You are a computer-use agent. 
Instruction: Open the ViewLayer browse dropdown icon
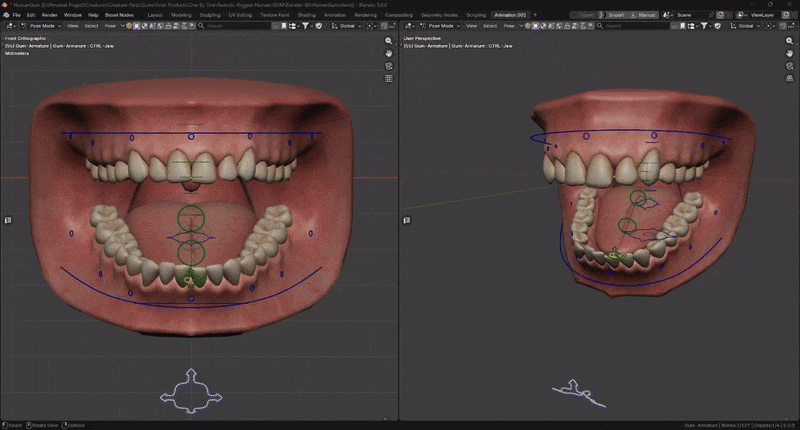[741, 15]
